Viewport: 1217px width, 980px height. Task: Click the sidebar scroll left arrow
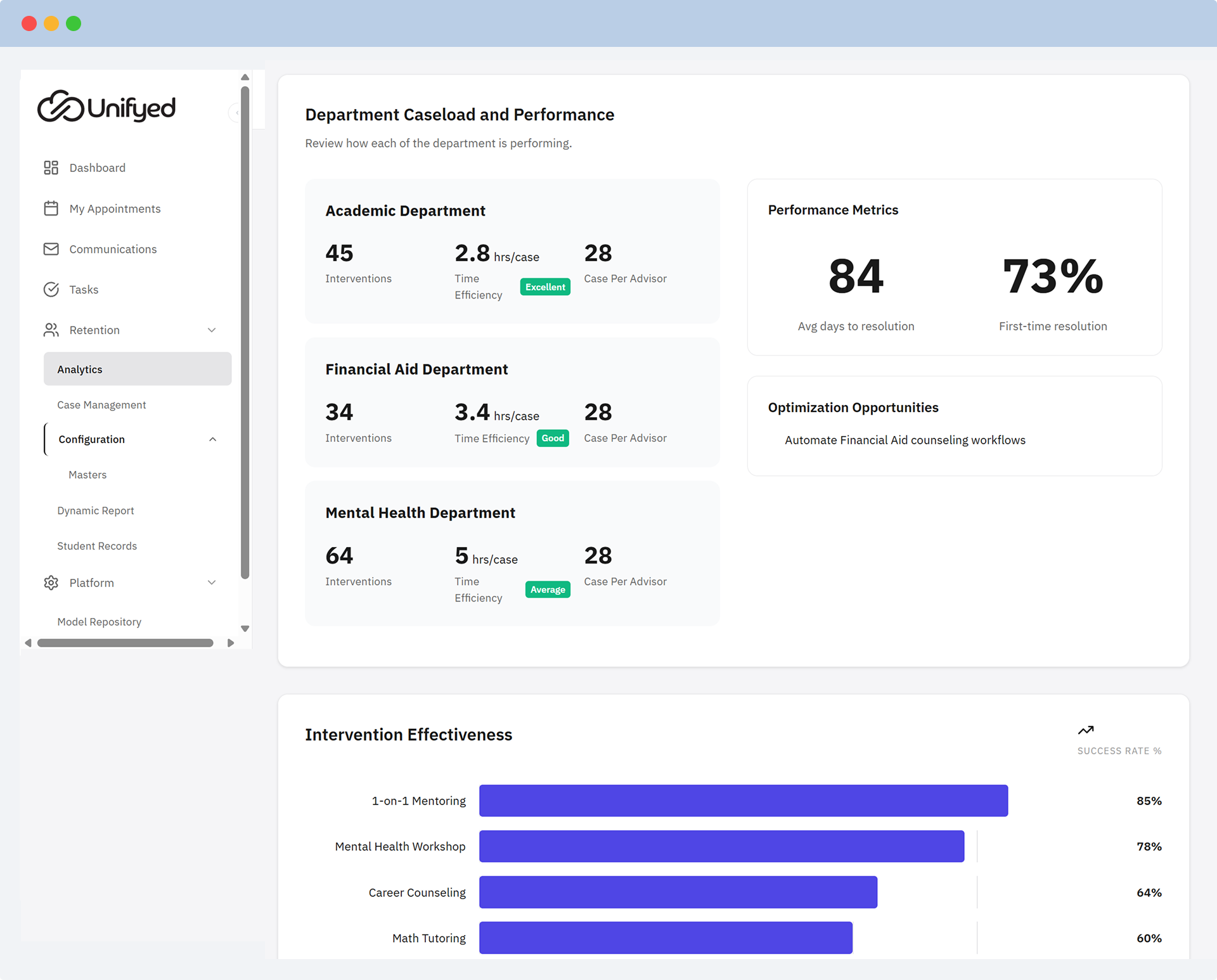click(x=28, y=643)
